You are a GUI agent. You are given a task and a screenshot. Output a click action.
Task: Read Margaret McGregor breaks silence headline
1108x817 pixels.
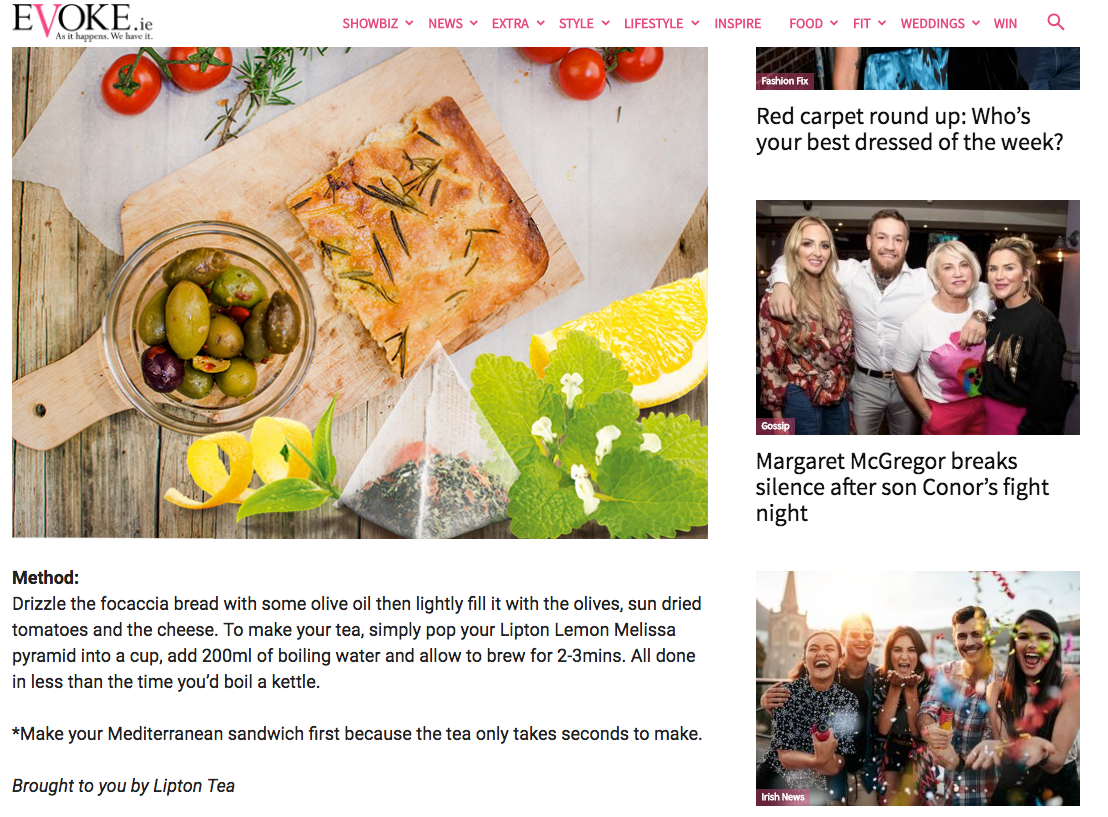pos(902,487)
